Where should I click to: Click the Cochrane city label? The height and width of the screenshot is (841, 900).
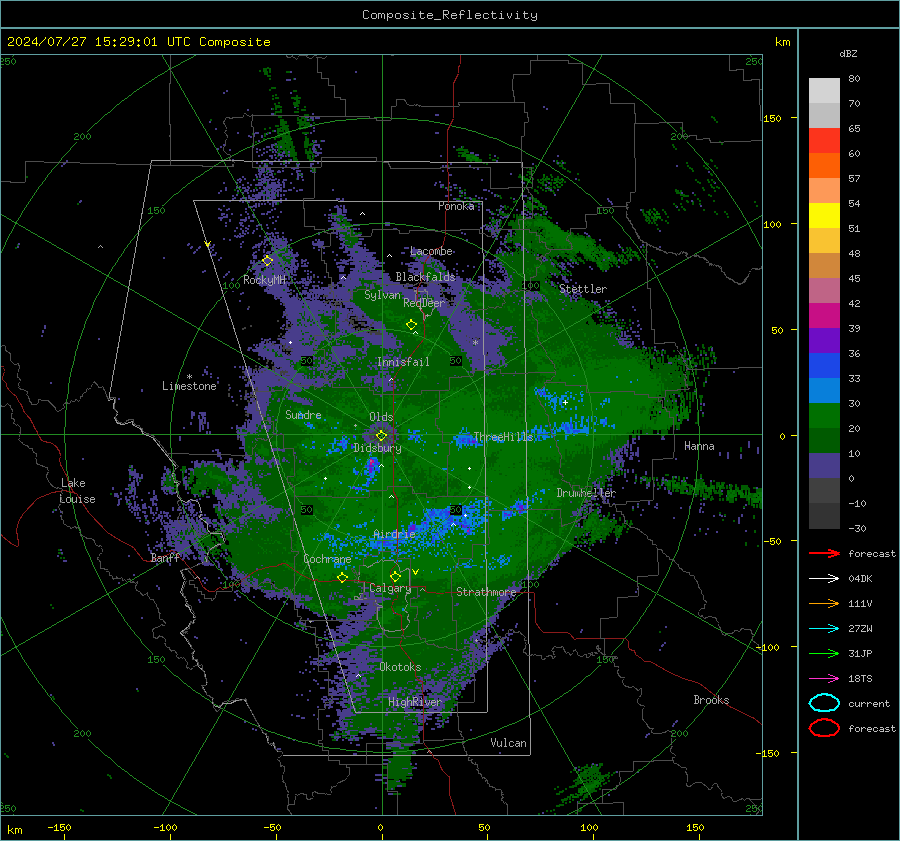[327, 559]
